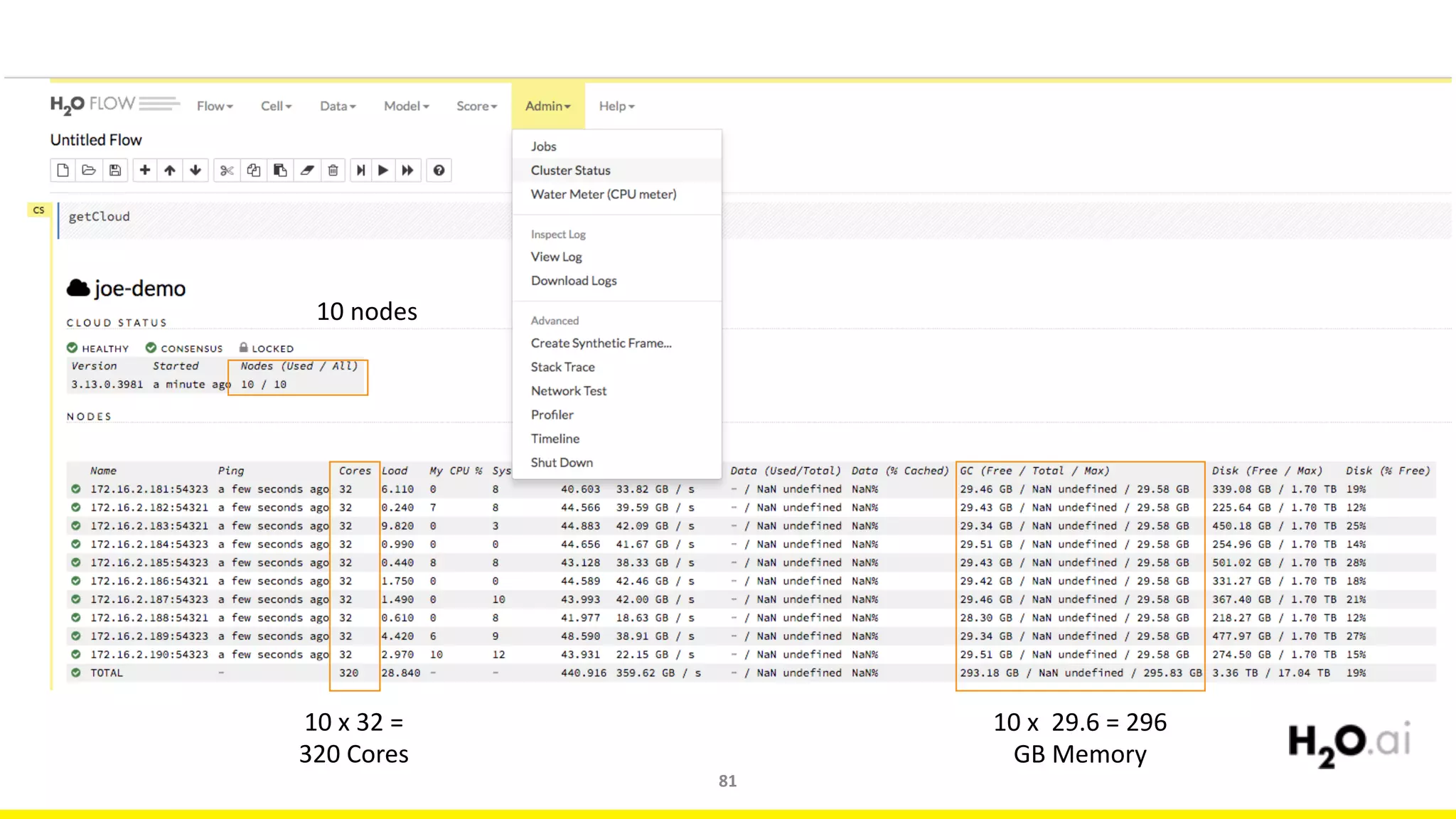Open Water Meter (CPU meter)
The image size is (1456, 819).
604,194
